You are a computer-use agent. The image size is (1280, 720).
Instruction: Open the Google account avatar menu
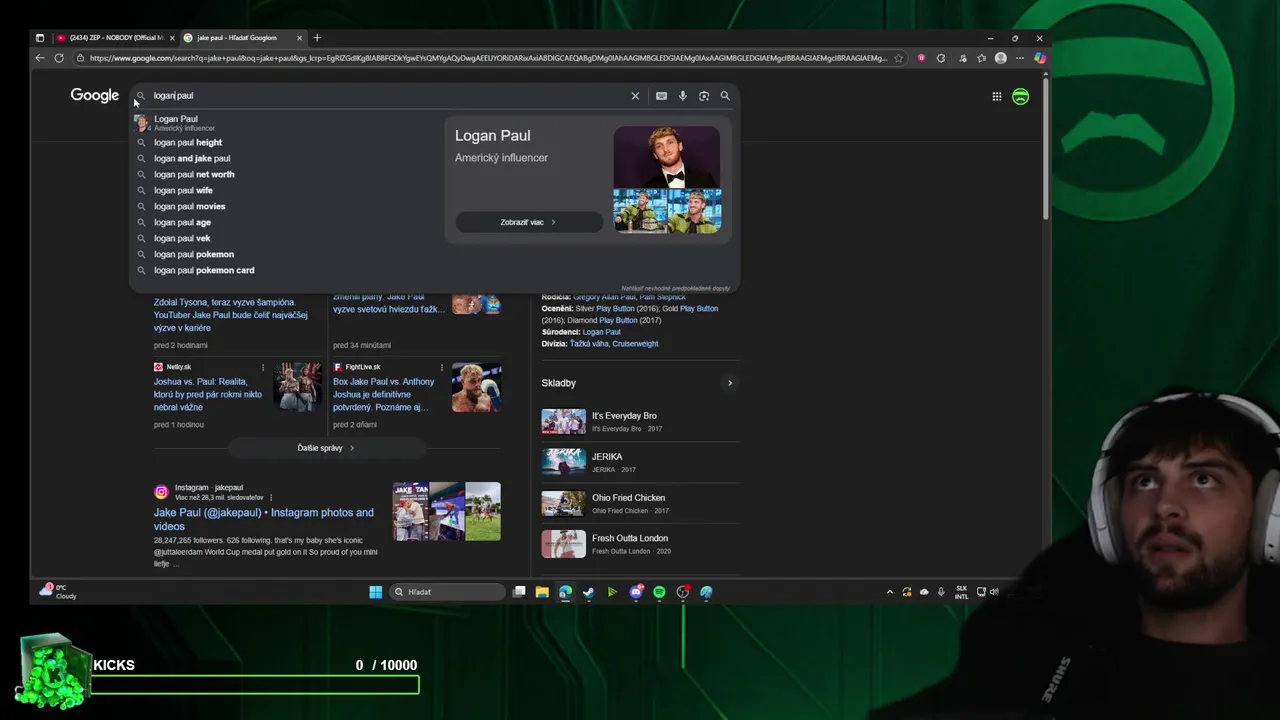1020,96
